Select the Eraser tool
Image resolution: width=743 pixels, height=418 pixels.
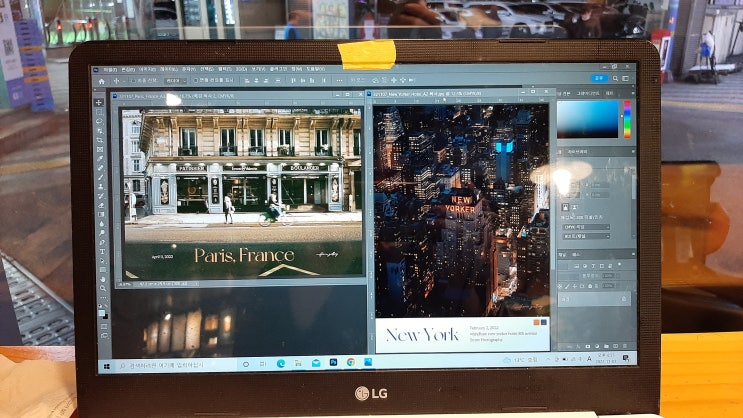click(101, 205)
